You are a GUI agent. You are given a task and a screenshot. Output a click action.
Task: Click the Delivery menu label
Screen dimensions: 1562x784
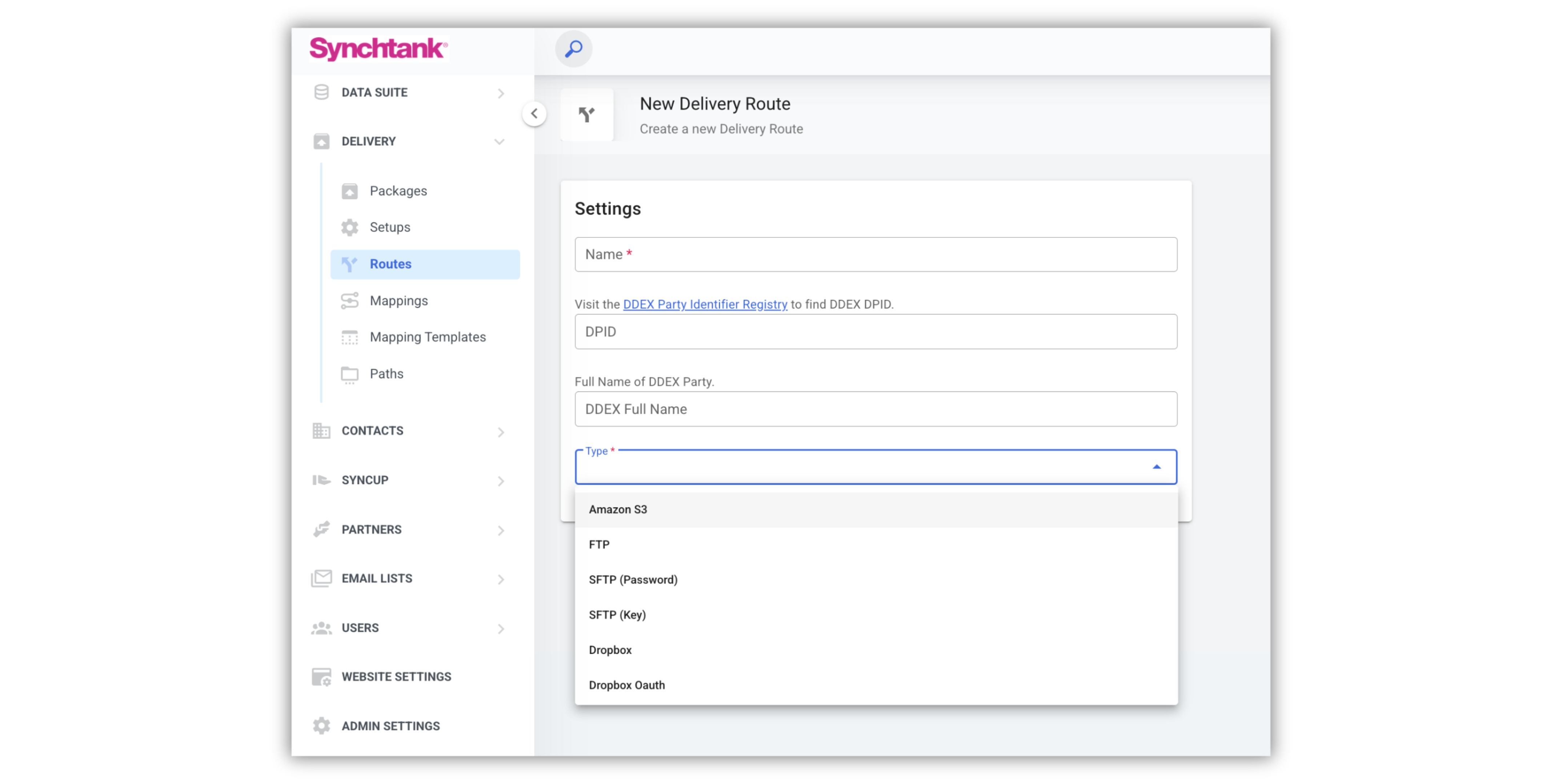pos(368,141)
